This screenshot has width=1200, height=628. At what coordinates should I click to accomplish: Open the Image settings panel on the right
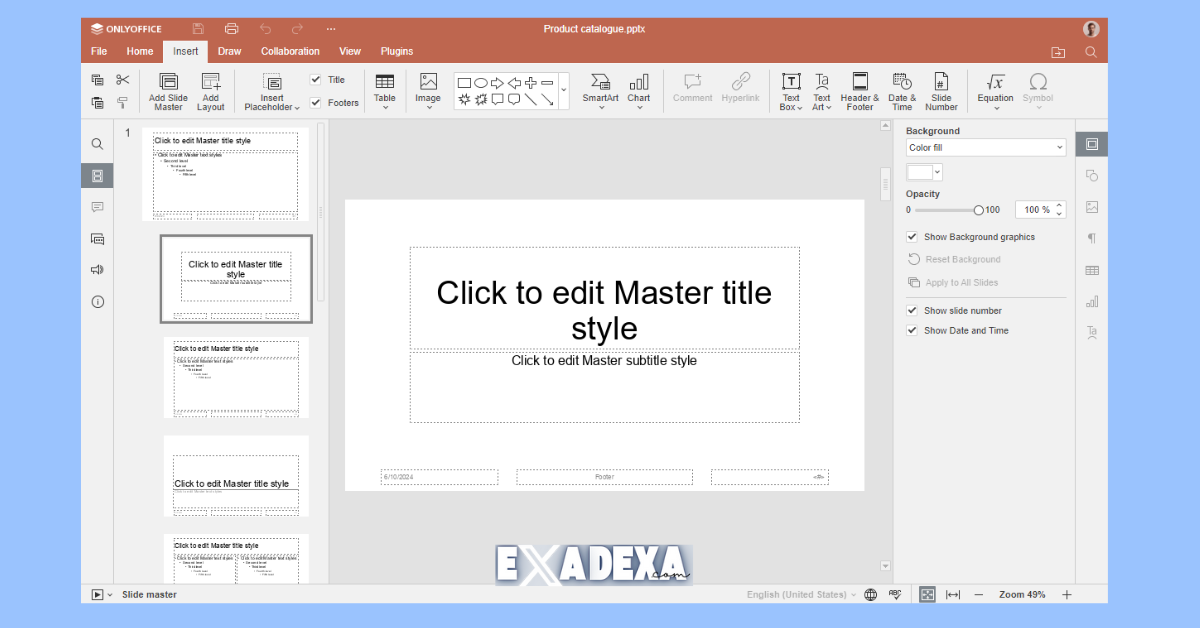(1091, 207)
